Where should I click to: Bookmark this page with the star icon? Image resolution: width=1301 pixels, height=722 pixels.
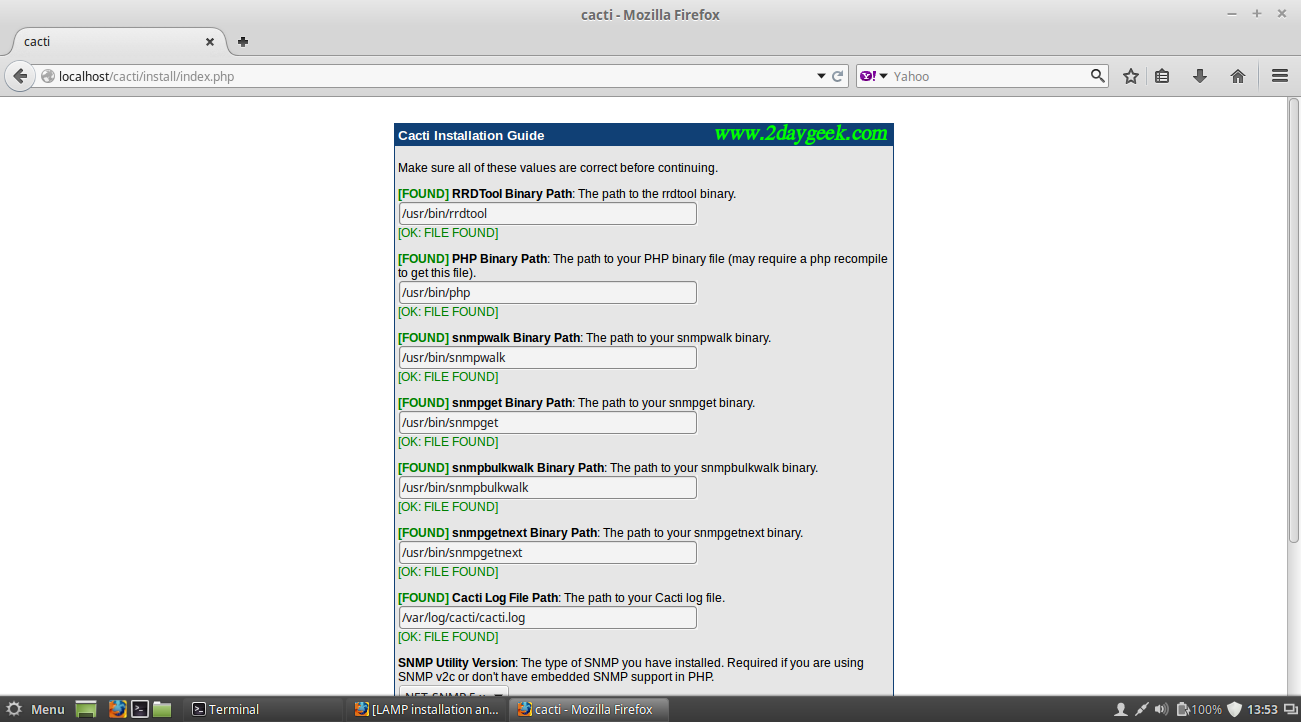(1131, 76)
